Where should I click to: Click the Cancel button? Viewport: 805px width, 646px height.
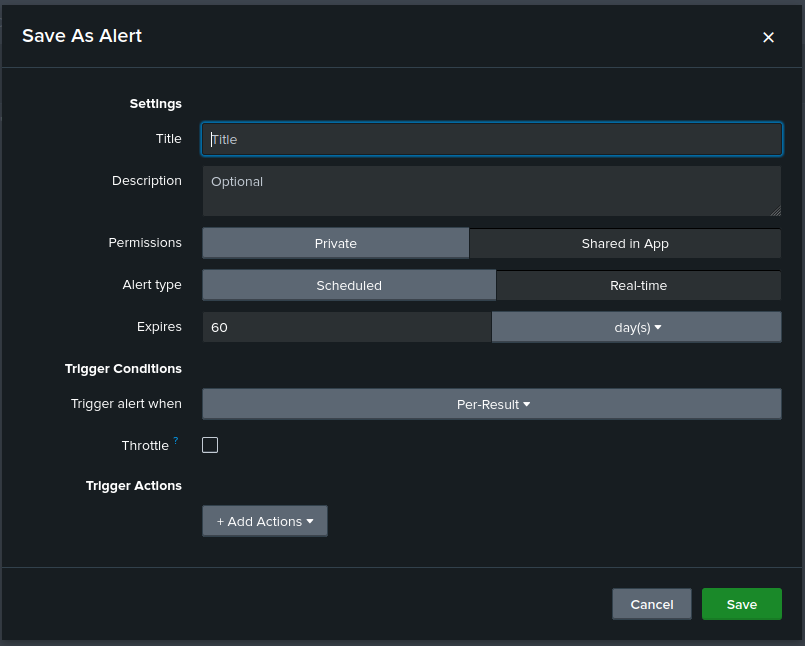(x=652, y=604)
